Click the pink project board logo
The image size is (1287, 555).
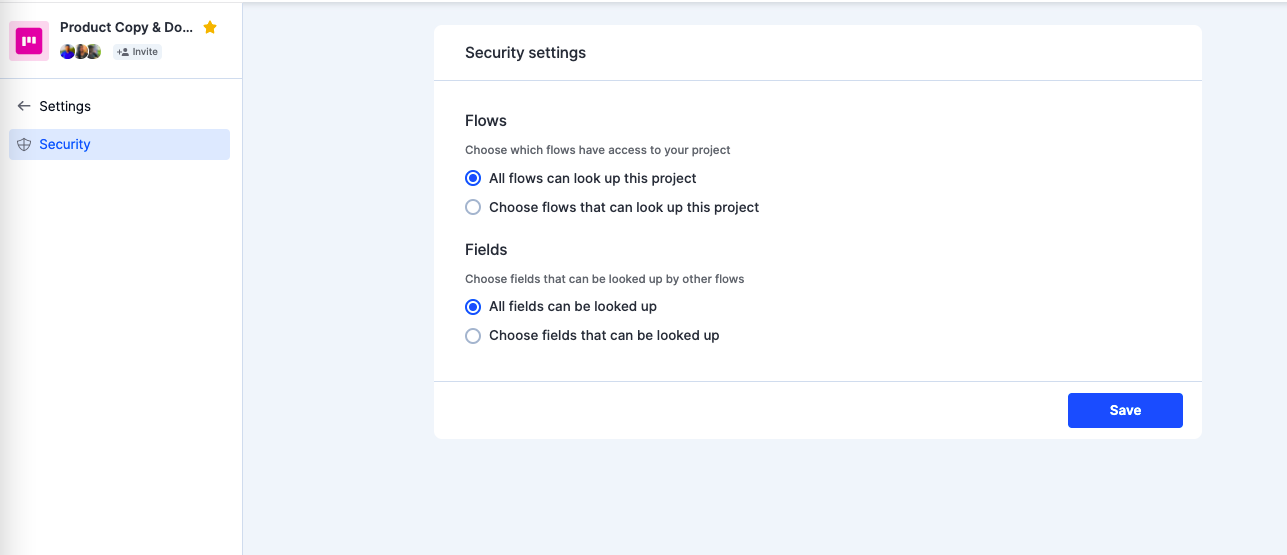30,40
